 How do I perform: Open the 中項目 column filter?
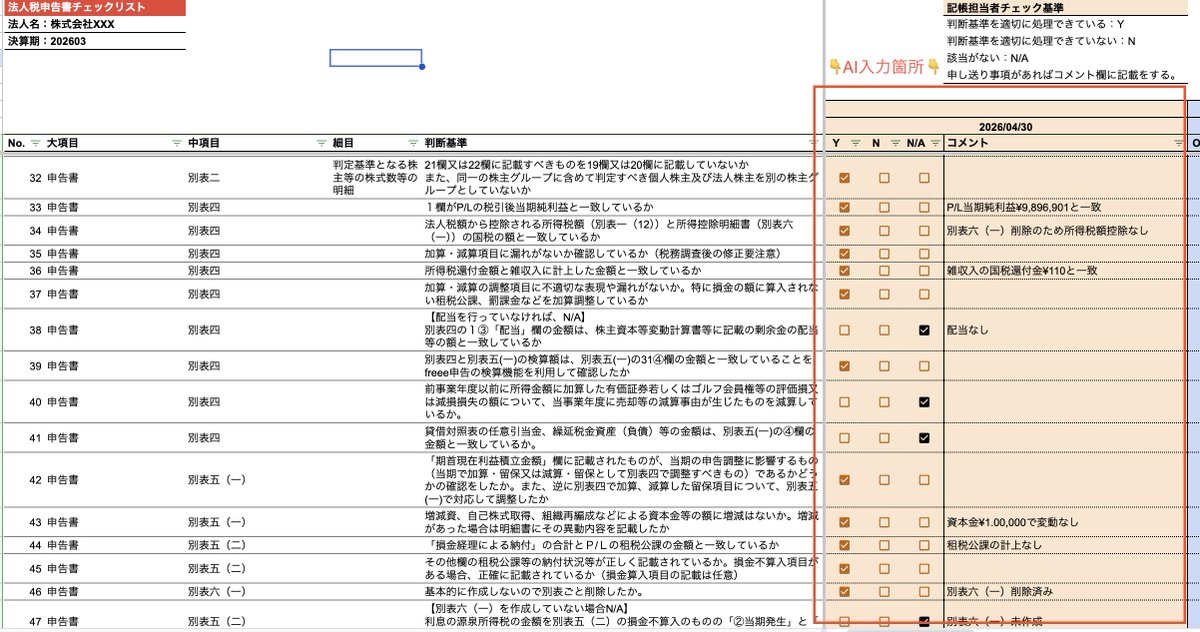321,143
